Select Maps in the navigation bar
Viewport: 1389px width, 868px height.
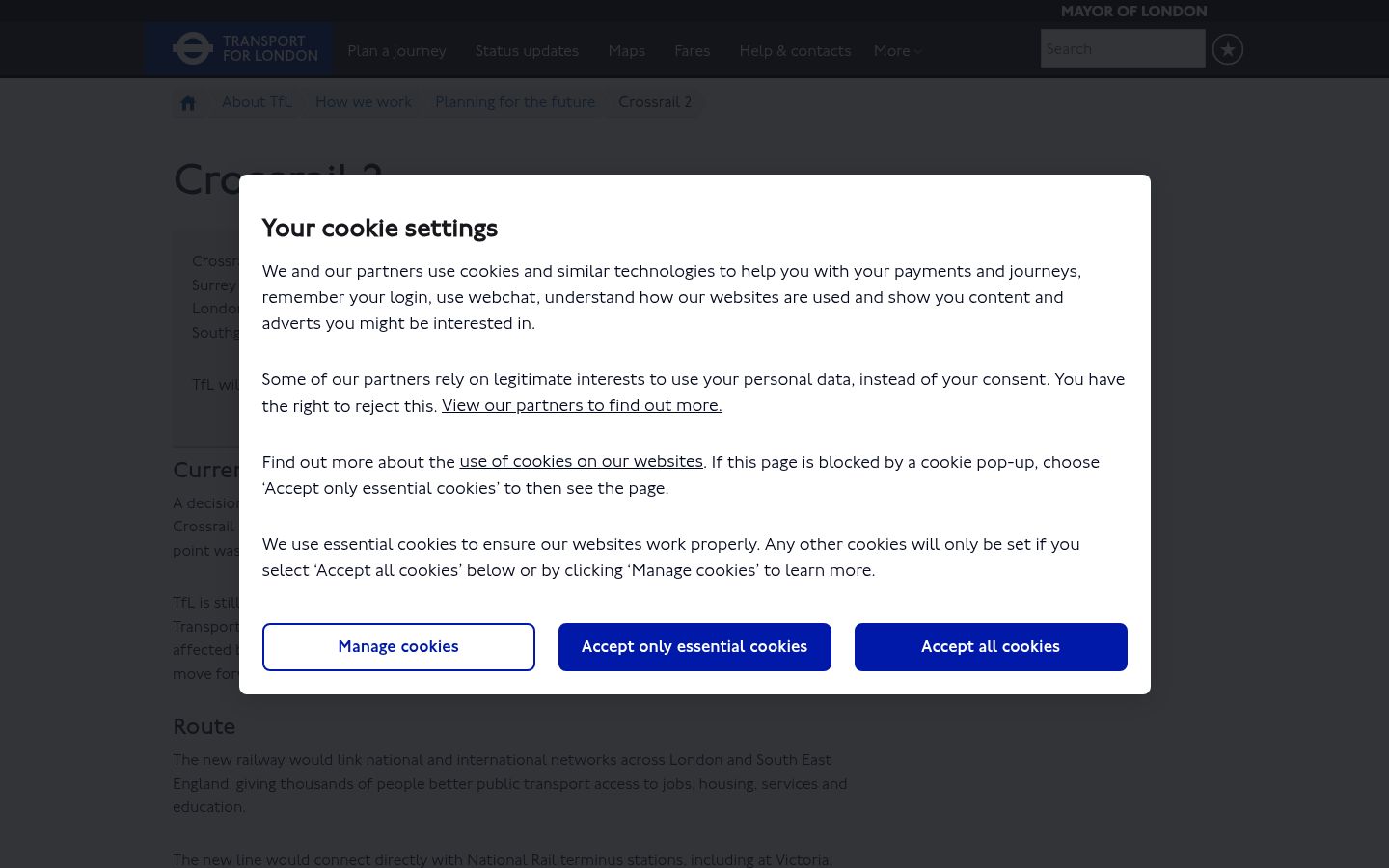click(626, 51)
